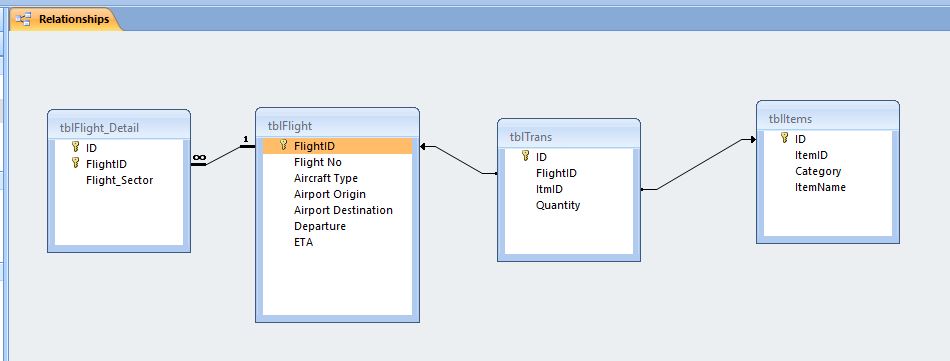Select the Flight_Sector field
Image resolution: width=950 pixels, height=361 pixels.
(x=119, y=180)
